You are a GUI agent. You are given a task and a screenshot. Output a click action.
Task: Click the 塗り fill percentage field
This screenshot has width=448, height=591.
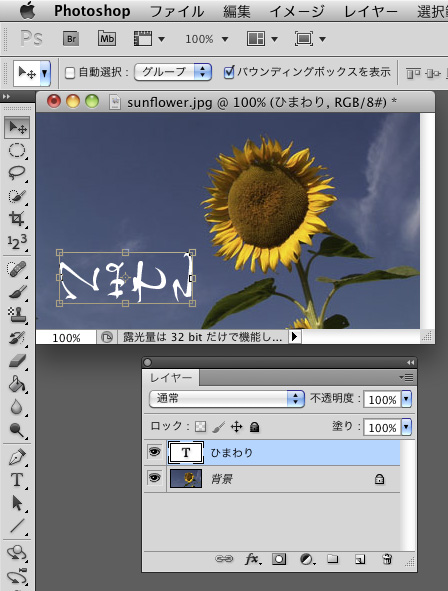point(382,427)
